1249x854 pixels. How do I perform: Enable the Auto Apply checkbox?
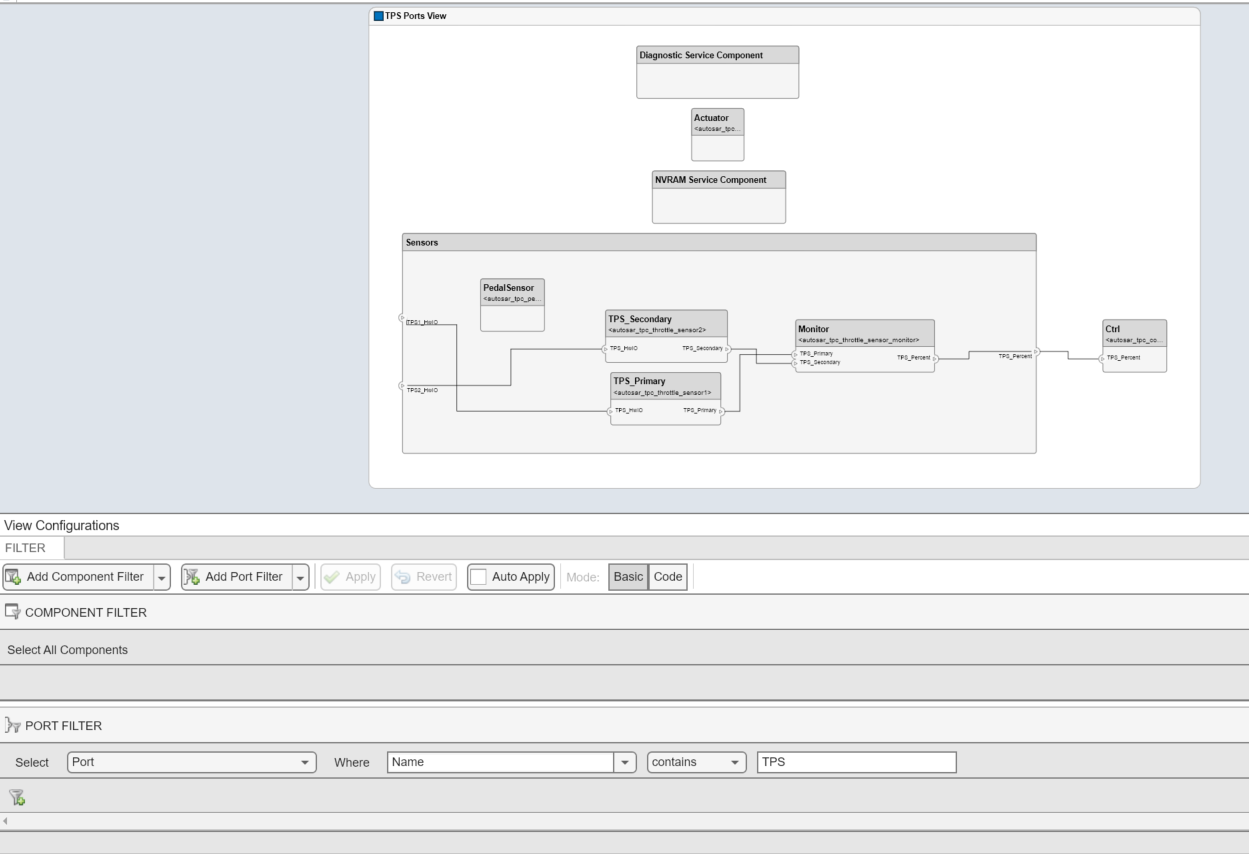479,577
